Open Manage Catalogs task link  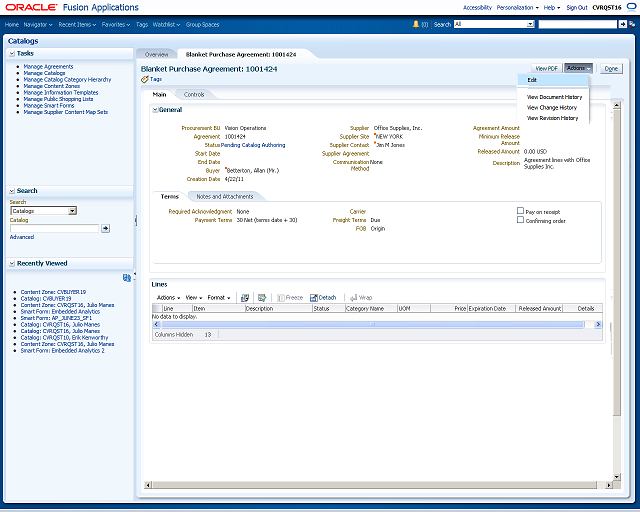click(44, 73)
